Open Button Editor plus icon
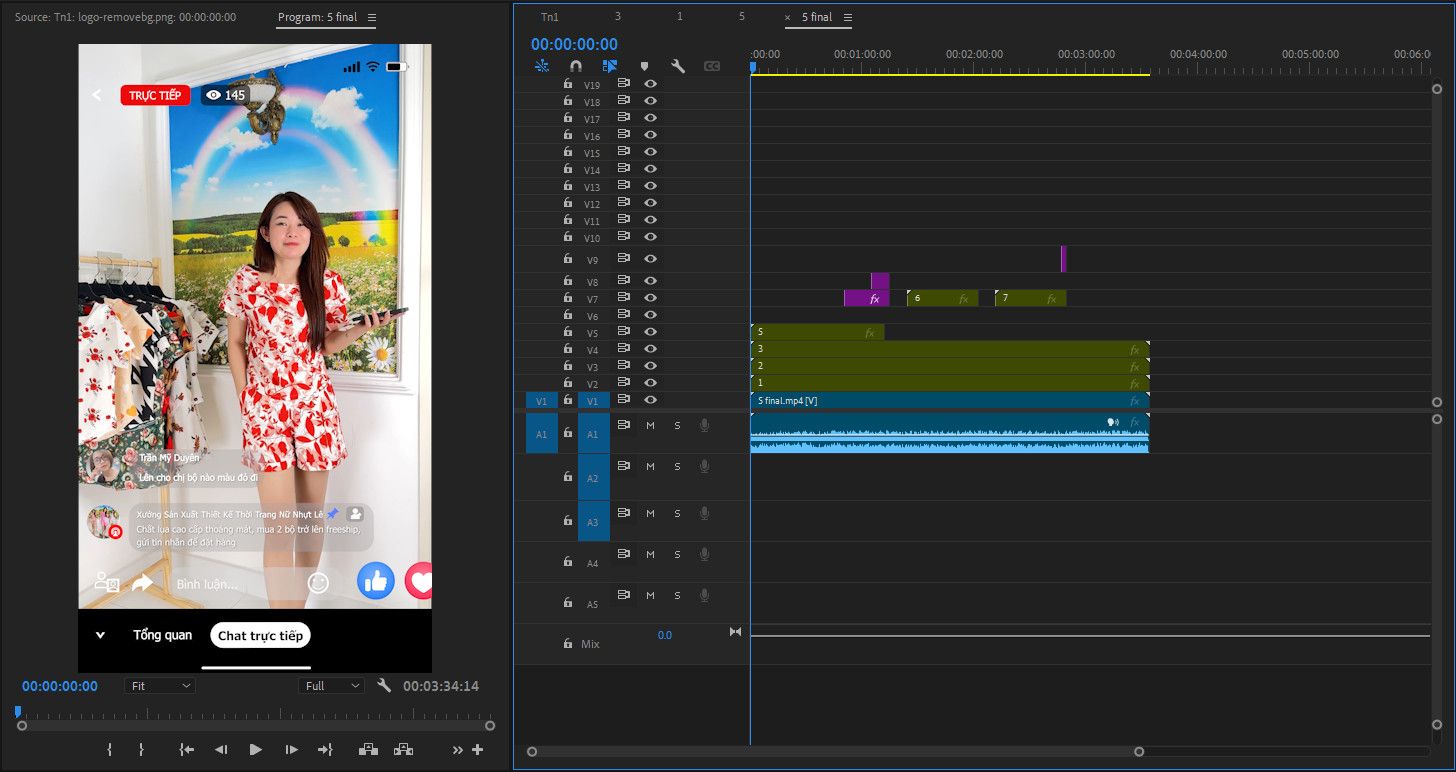 (477, 749)
